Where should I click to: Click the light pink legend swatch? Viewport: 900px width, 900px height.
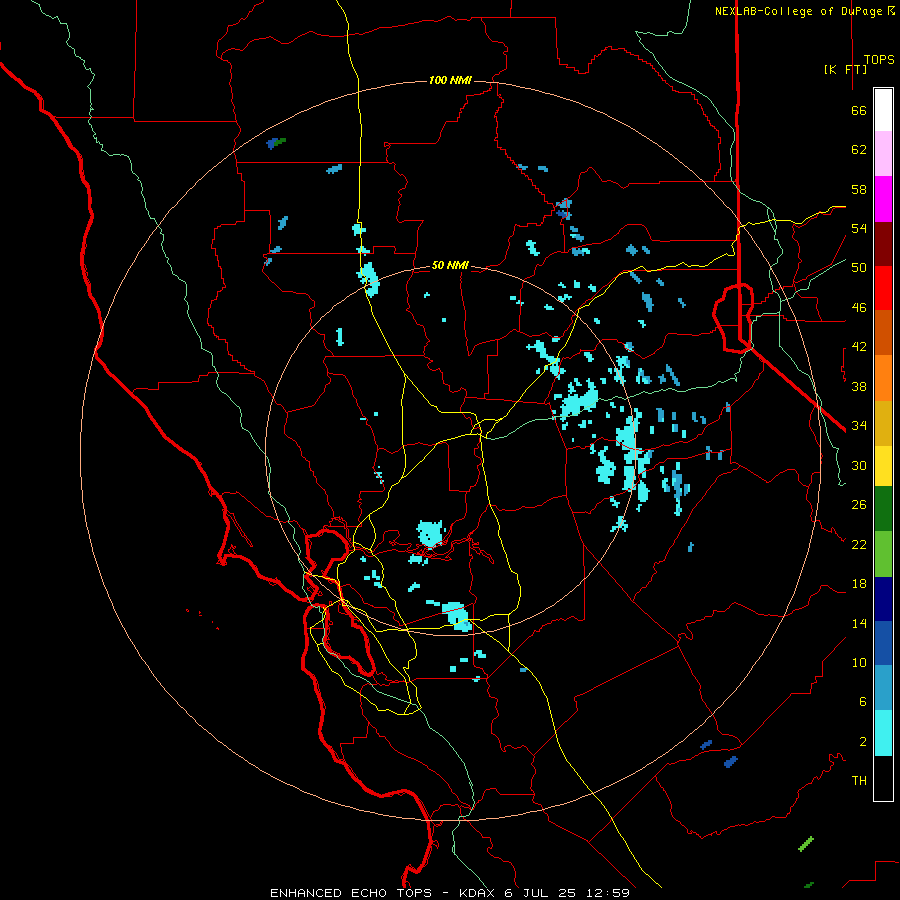(x=883, y=154)
